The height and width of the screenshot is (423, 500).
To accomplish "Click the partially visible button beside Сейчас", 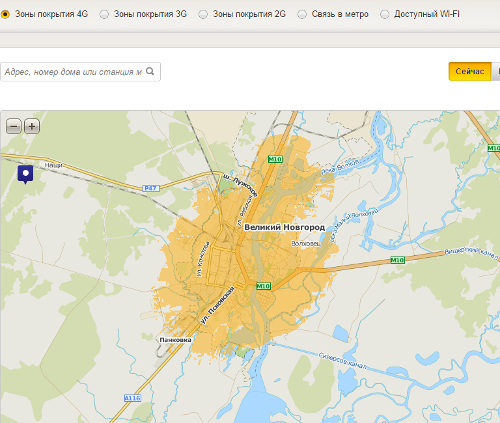I will 496,71.
